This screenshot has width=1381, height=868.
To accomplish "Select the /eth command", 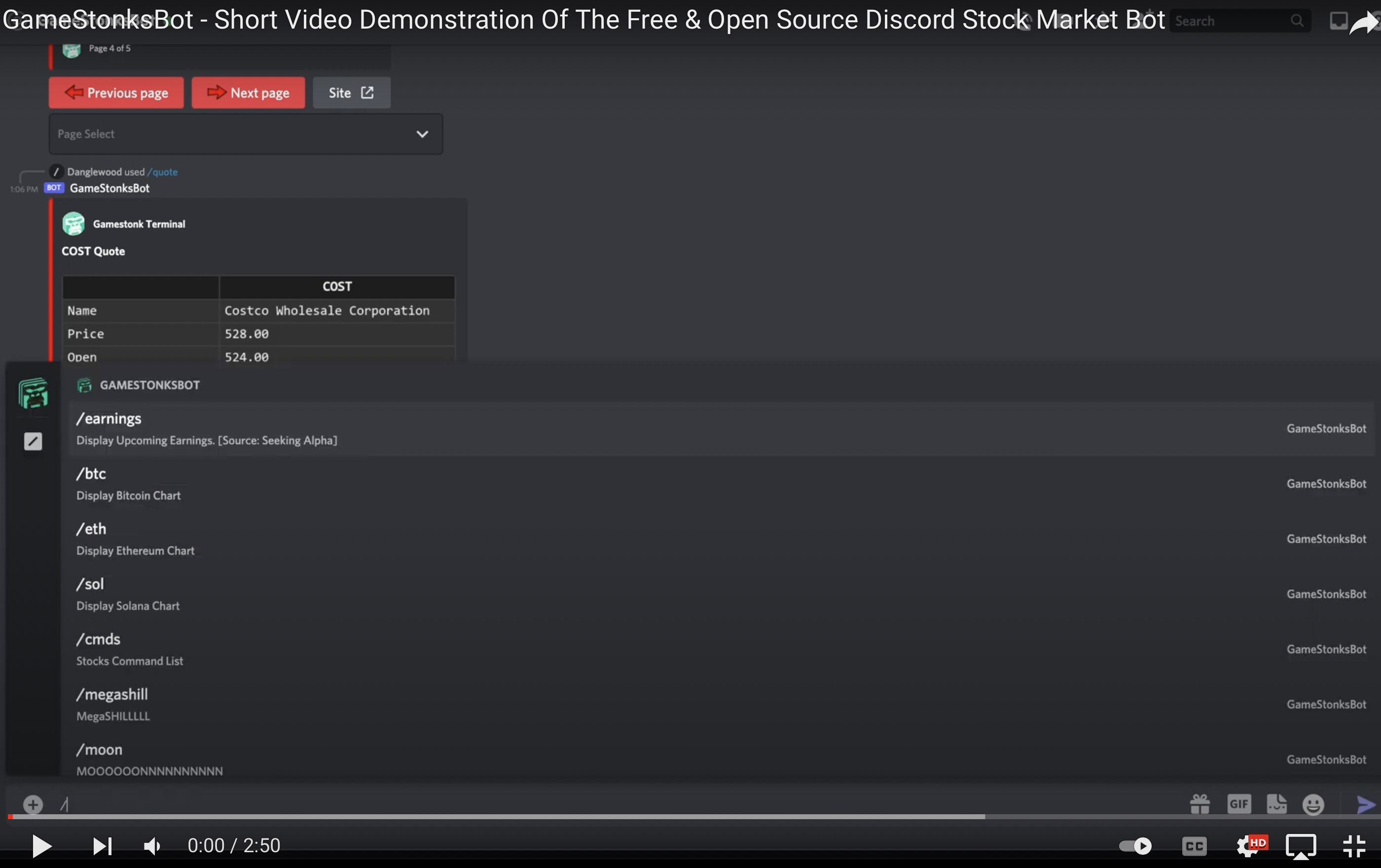I will pyautogui.click(x=721, y=539).
